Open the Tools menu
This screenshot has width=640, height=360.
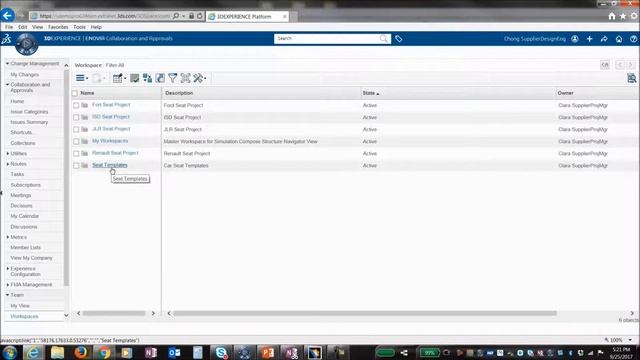80,27
